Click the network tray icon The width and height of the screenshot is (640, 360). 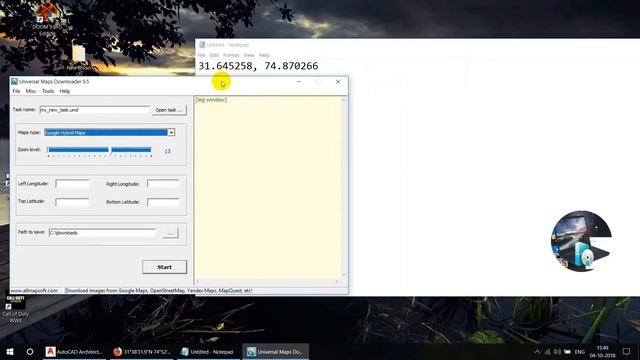tap(547, 352)
